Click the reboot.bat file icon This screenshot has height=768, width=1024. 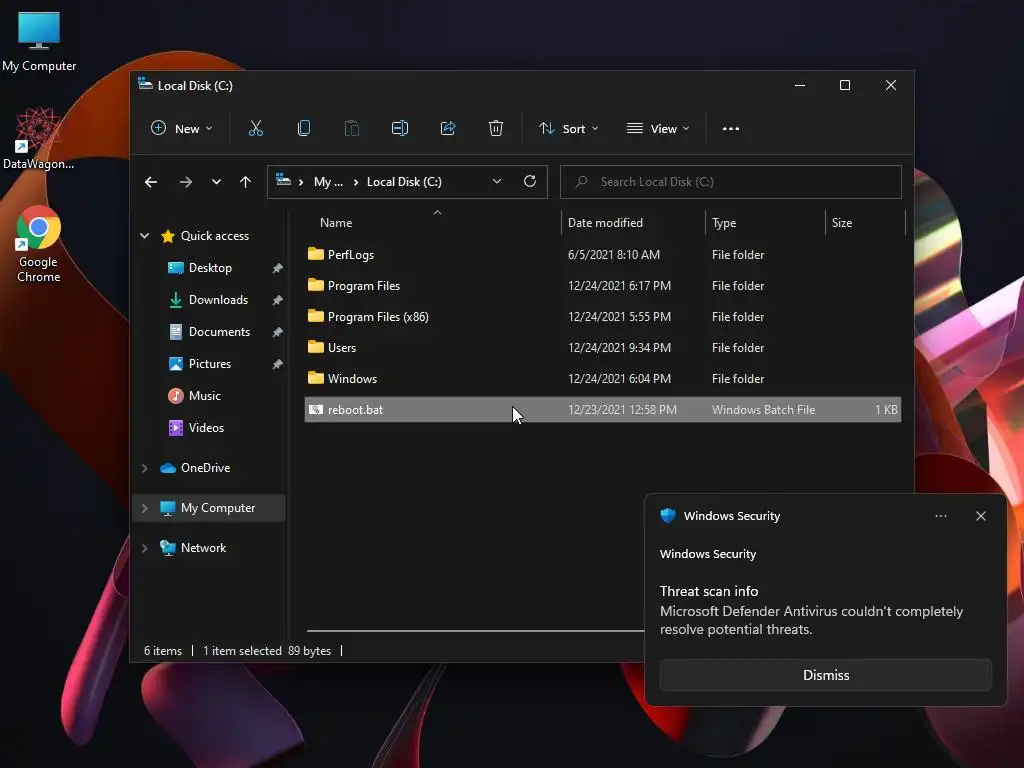[315, 409]
